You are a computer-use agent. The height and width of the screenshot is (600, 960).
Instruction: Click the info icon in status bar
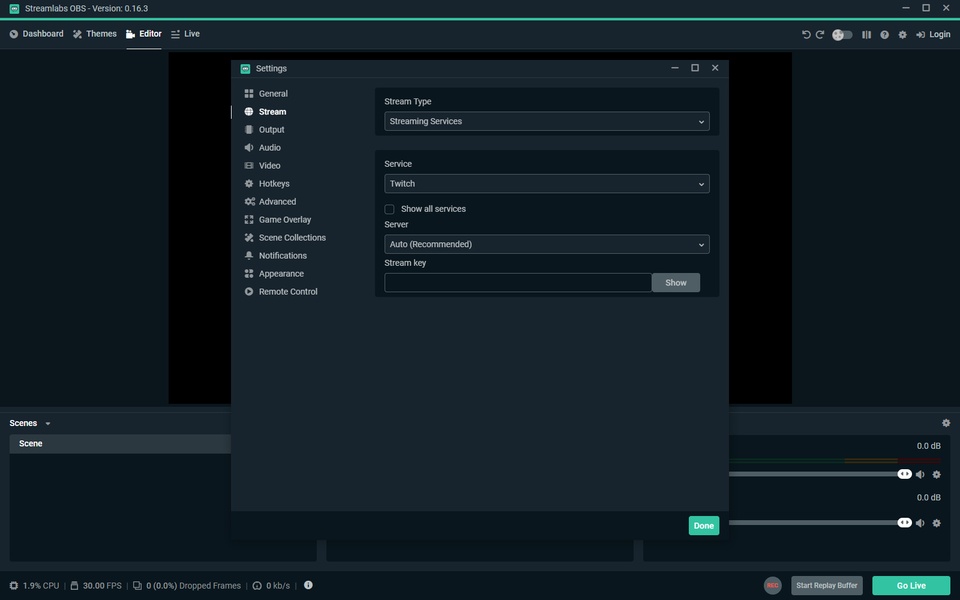click(x=308, y=585)
